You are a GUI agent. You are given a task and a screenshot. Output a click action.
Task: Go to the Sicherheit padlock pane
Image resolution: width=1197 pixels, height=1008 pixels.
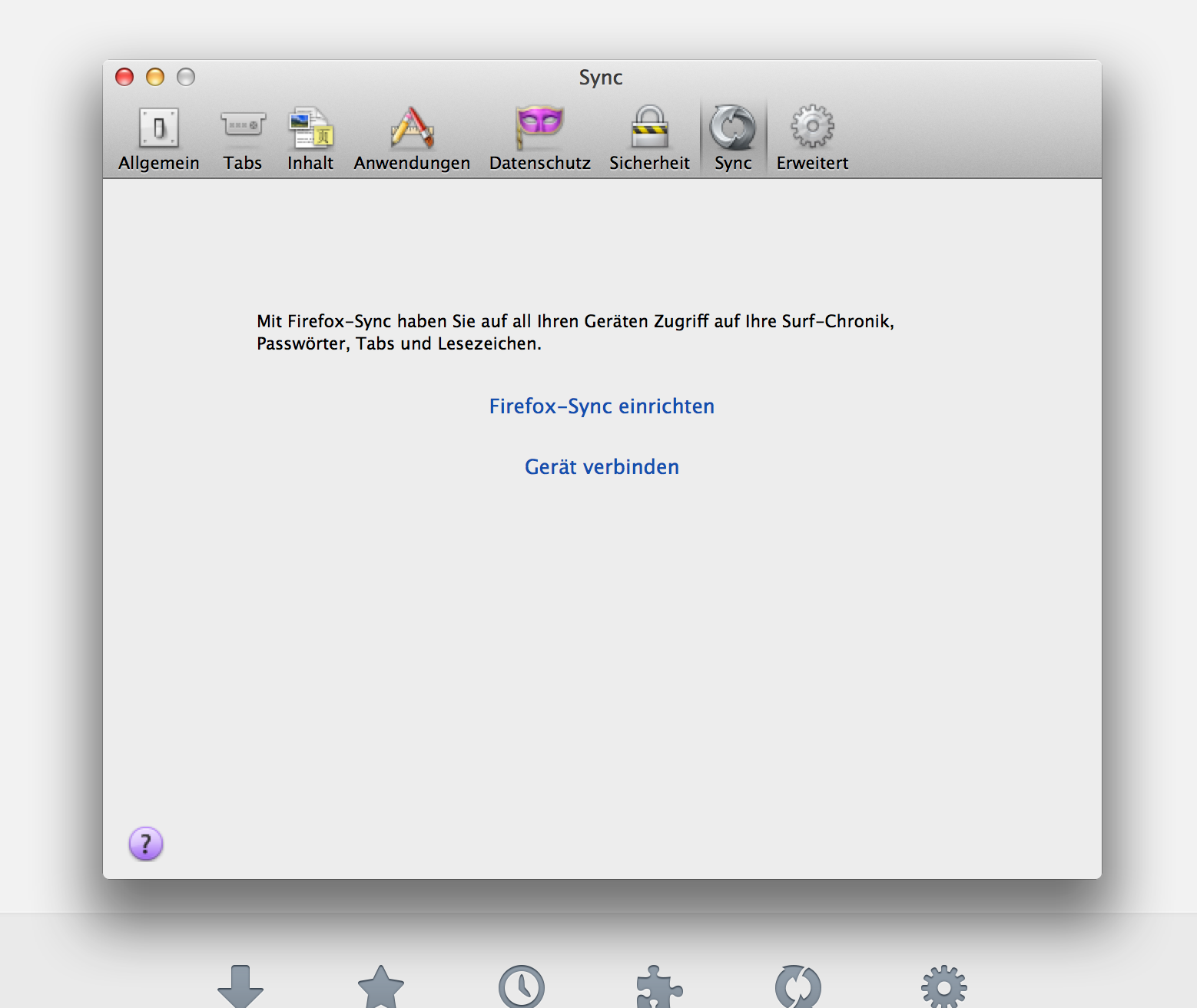(649, 139)
